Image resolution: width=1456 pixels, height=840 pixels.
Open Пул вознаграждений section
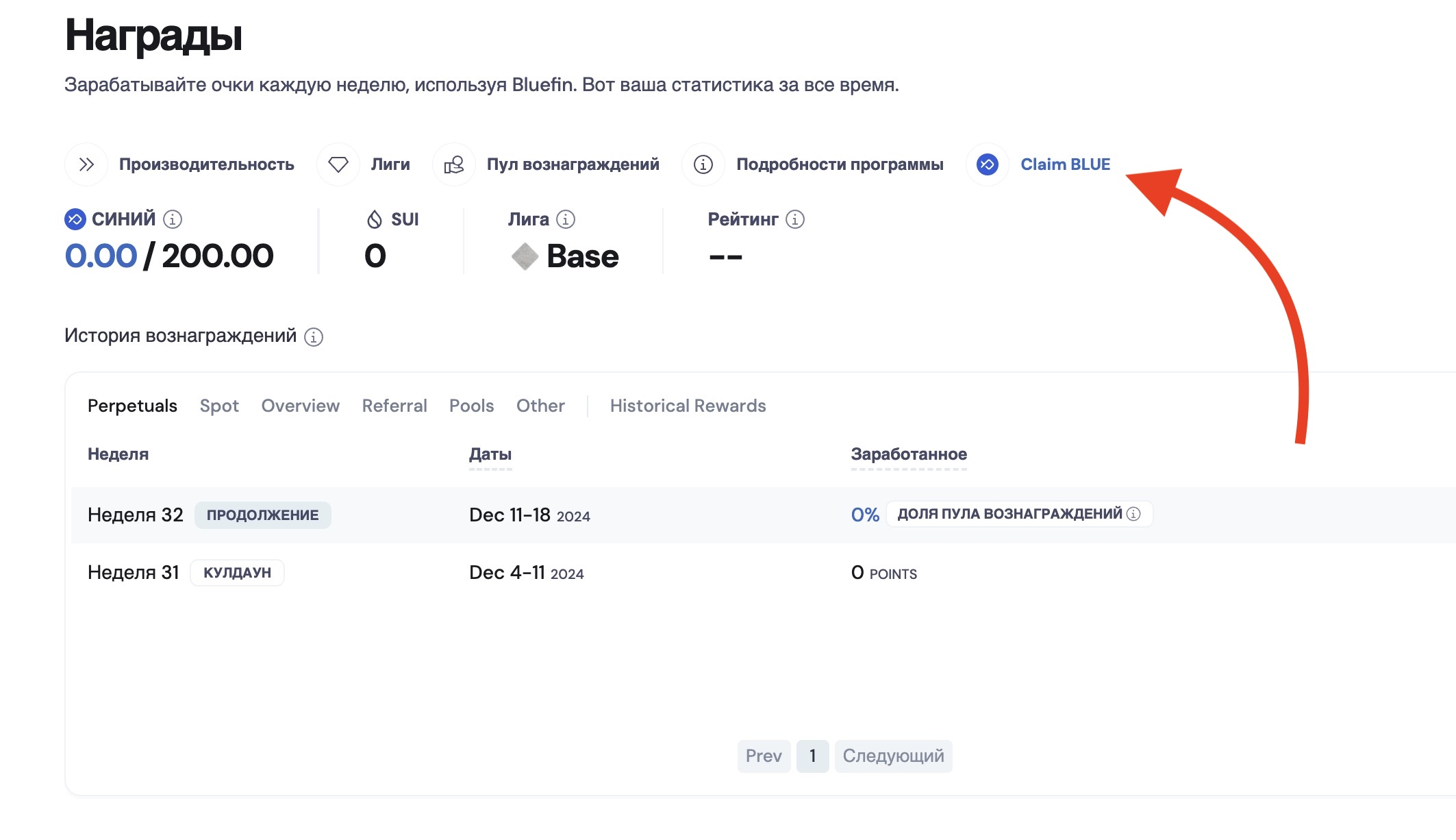pos(573,164)
